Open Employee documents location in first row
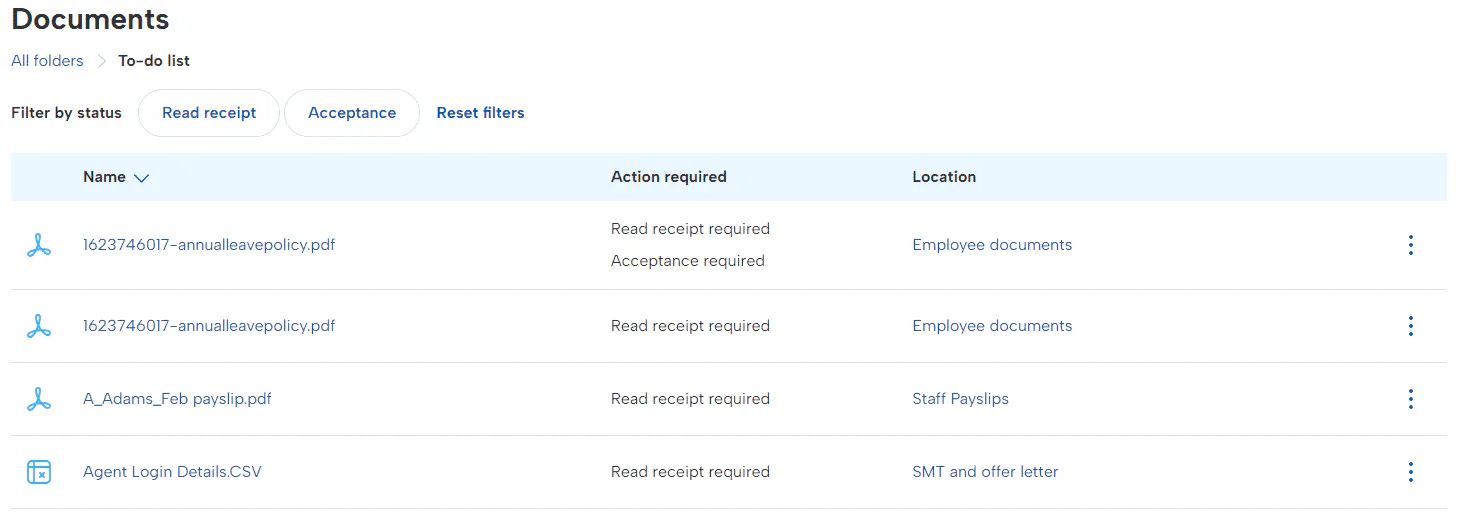This screenshot has height=515, width=1457. 992,245
